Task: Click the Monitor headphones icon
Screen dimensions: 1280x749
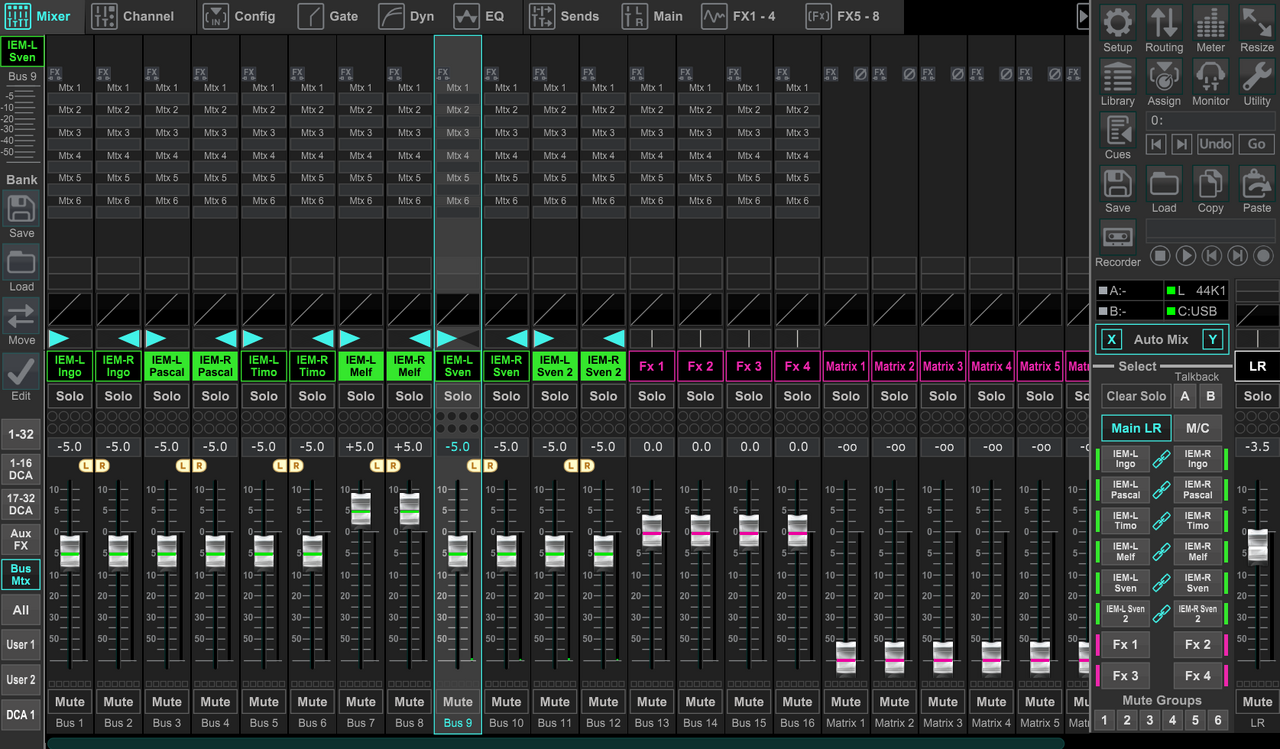Action: (1210, 78)
